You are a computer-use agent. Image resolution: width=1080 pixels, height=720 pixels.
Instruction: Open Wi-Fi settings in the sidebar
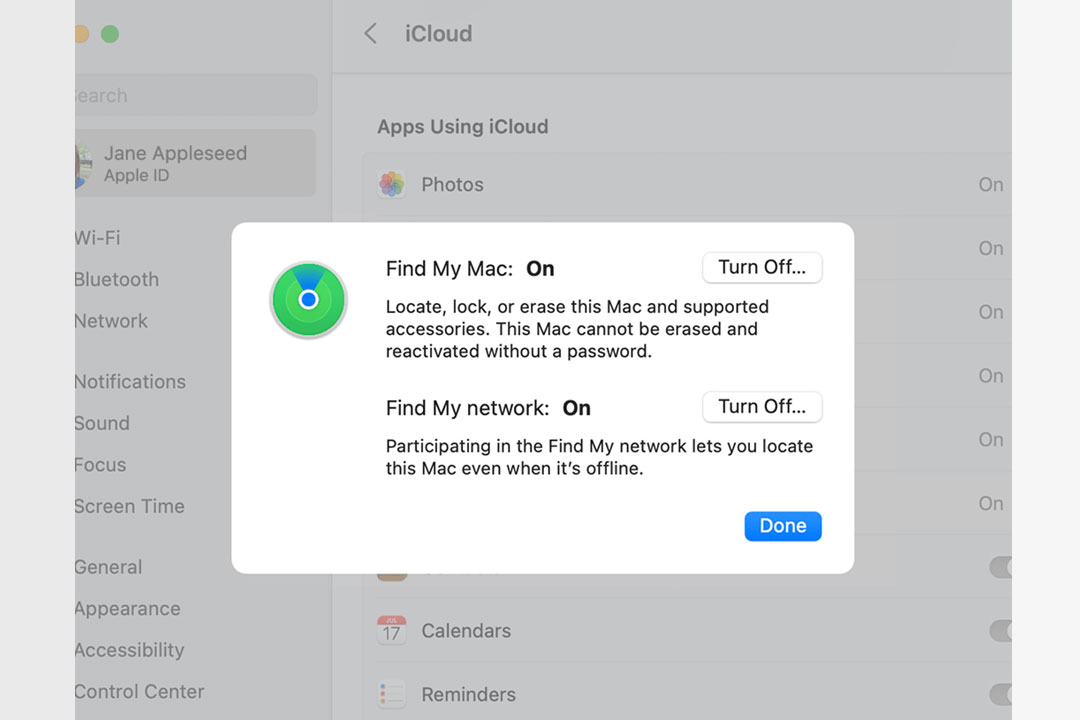coord(97,238)
